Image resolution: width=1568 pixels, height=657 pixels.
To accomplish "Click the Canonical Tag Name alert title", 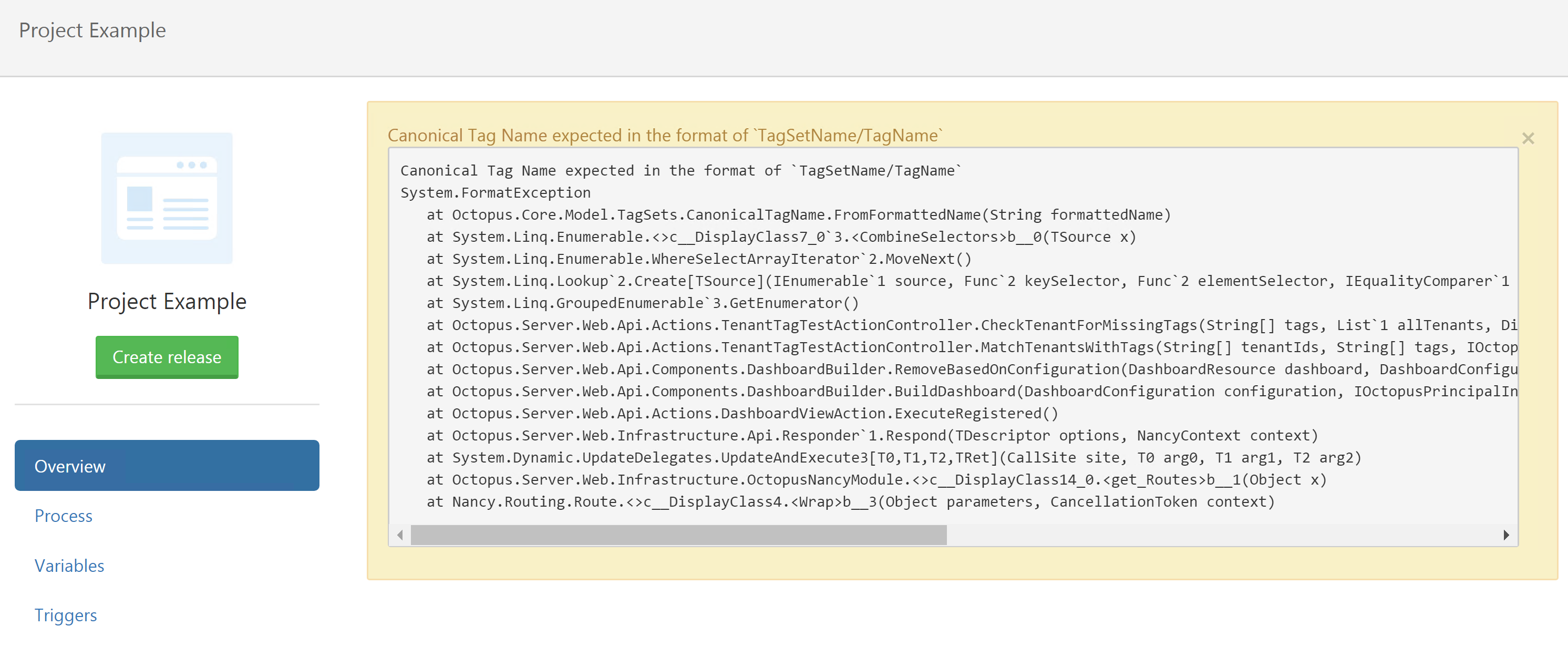I will coord(665,135).
